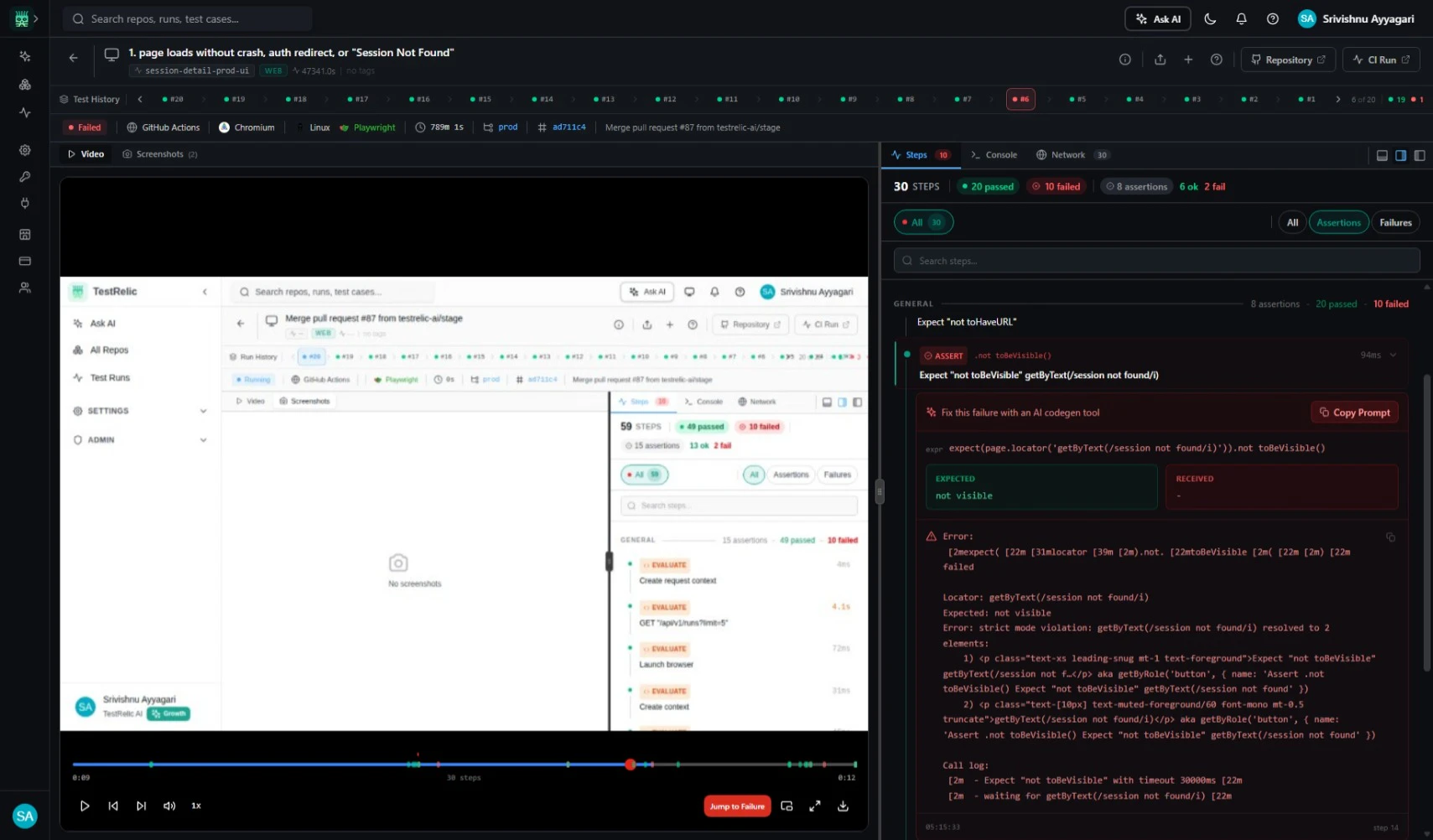Set panel layout to right dock
This screenshot has width=1433, height=840.
click(x=1400, y=155)
